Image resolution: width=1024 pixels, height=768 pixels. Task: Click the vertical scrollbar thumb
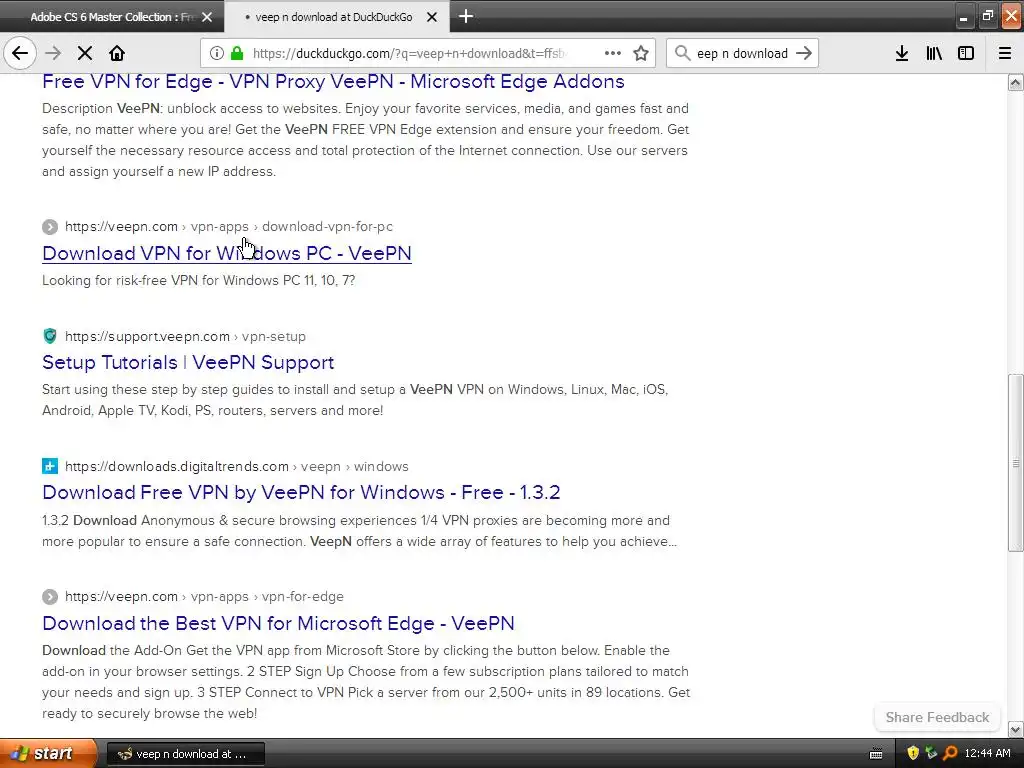[1016, 463]
